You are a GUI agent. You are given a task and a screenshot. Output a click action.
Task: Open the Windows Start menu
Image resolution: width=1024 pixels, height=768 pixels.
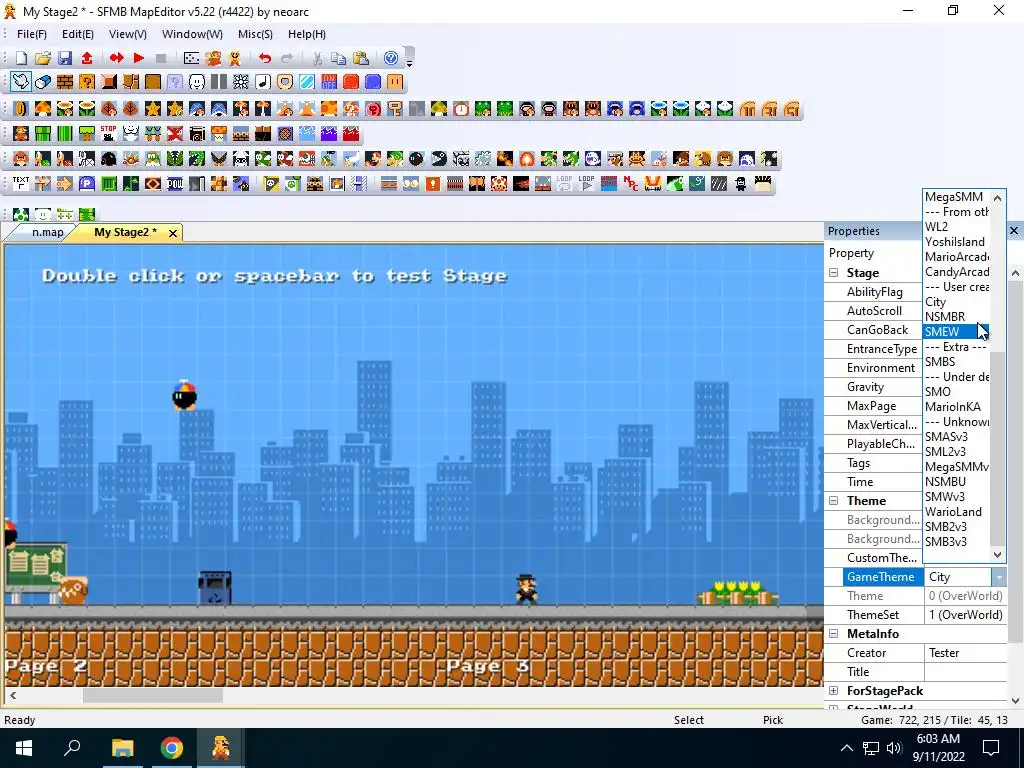[x=24, y=748]
